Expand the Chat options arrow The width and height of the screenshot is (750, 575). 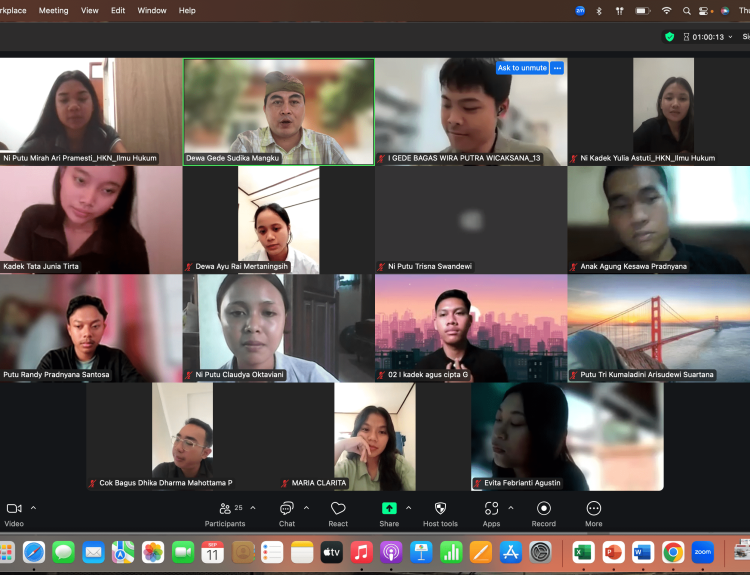(x=306, y=507)
